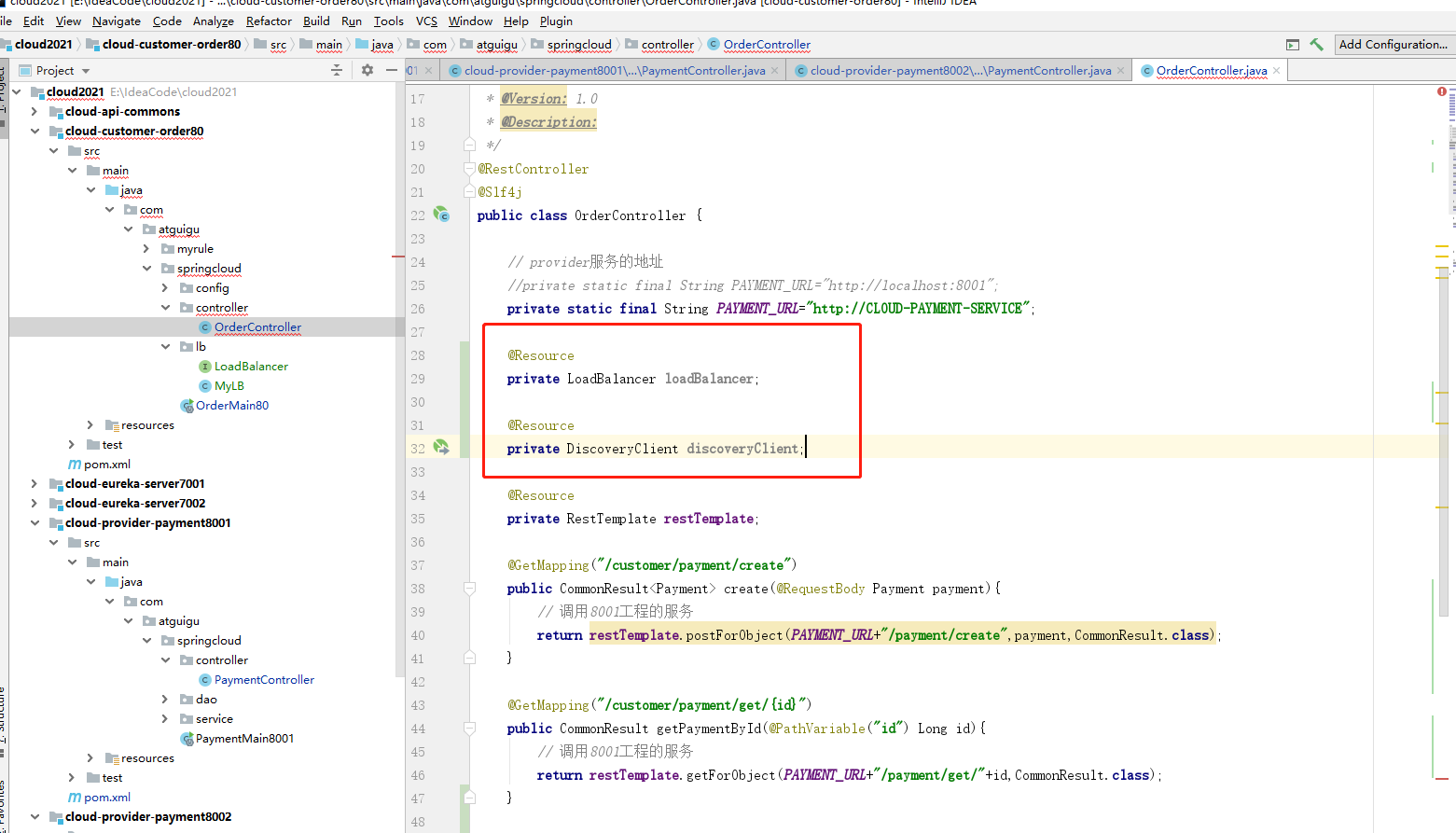Expand the cloud-api-commons module

click(35, 111)
